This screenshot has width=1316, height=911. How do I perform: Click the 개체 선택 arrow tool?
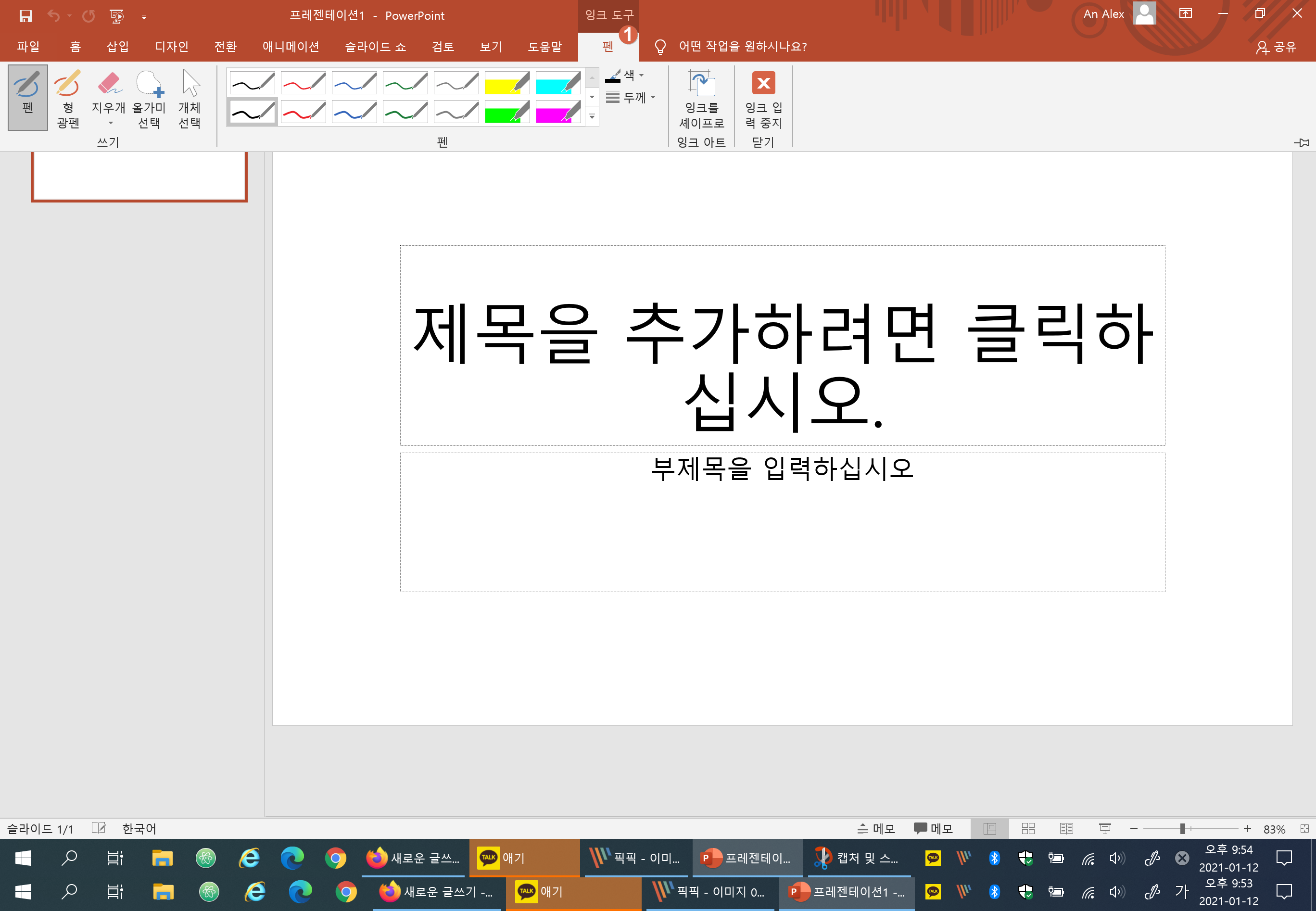190,97
